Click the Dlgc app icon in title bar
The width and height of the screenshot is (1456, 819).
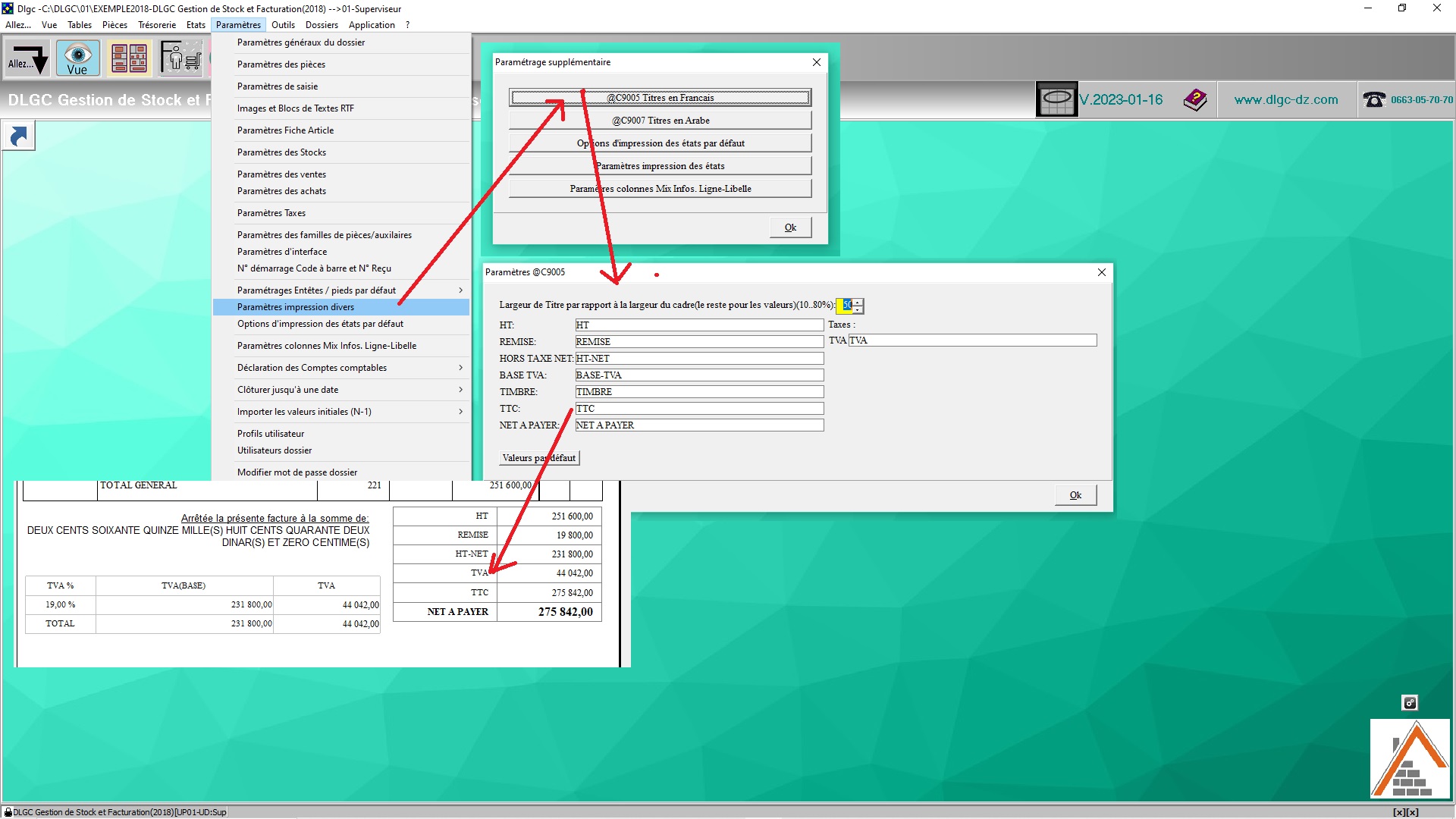coord(8,8)
